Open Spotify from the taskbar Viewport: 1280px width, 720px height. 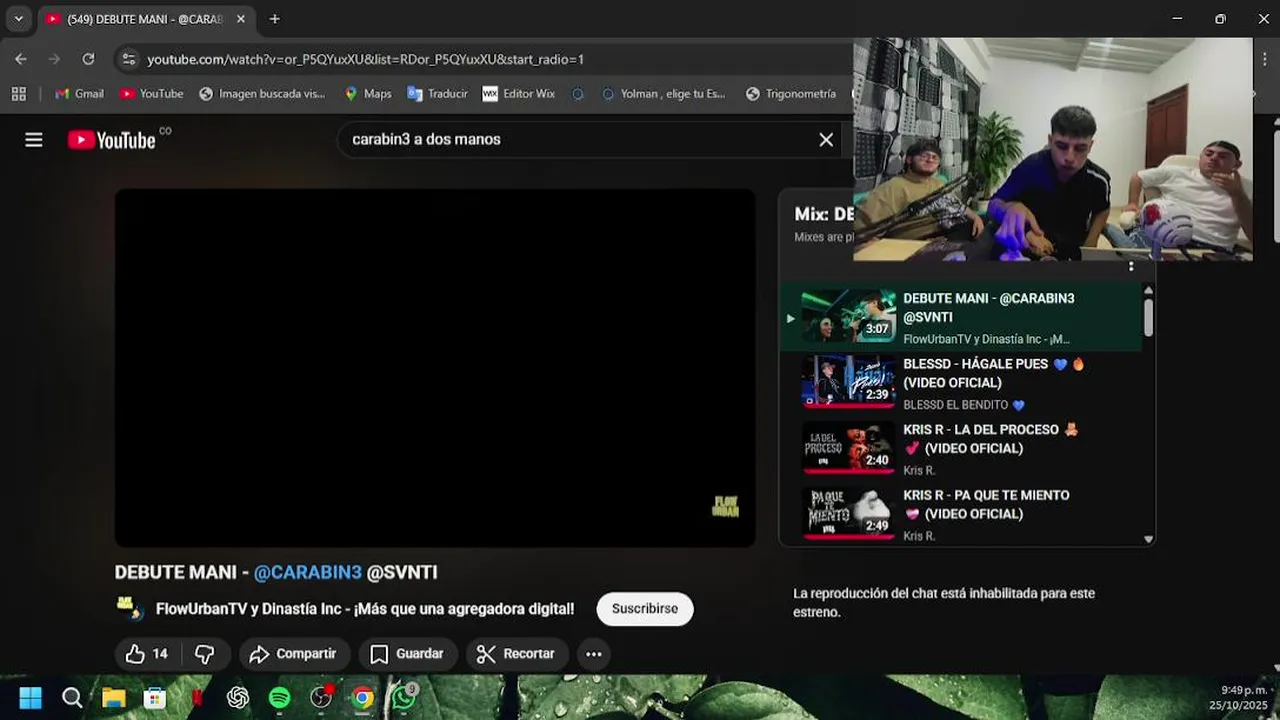pyautogui.click(x=280, y=697)
